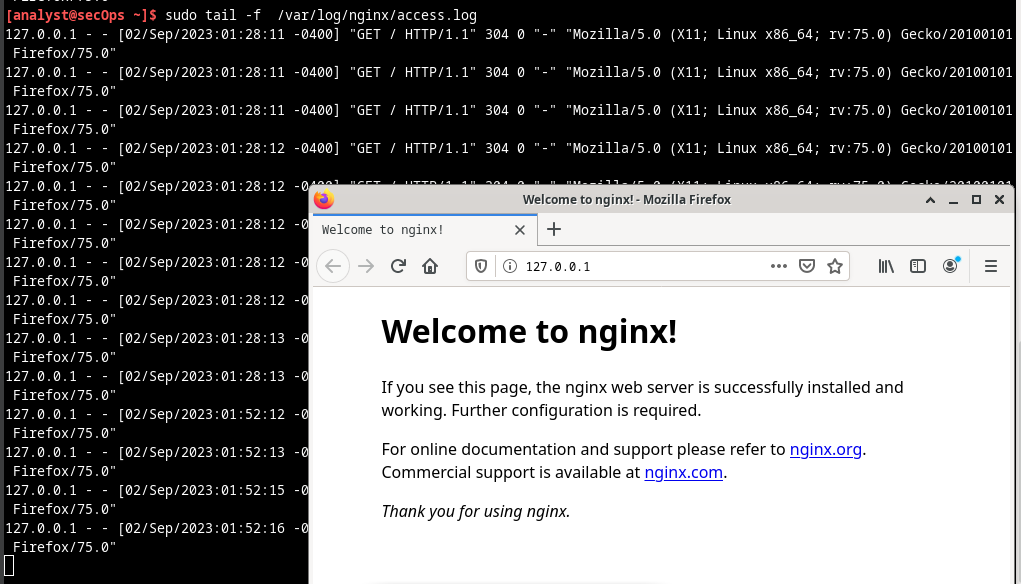Open a new tab with plus button
Screen dimensions: 1021x584
tap(554, 229)
